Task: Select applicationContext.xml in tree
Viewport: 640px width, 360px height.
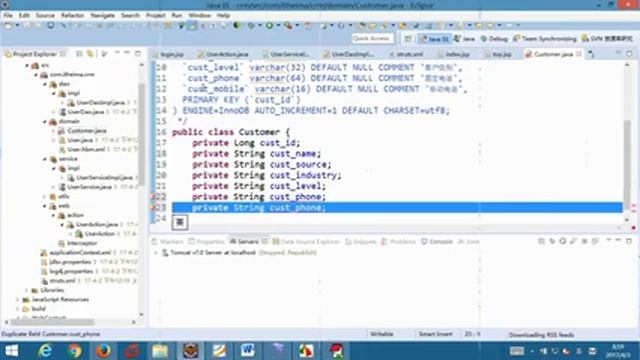Action: pos(80,253)
